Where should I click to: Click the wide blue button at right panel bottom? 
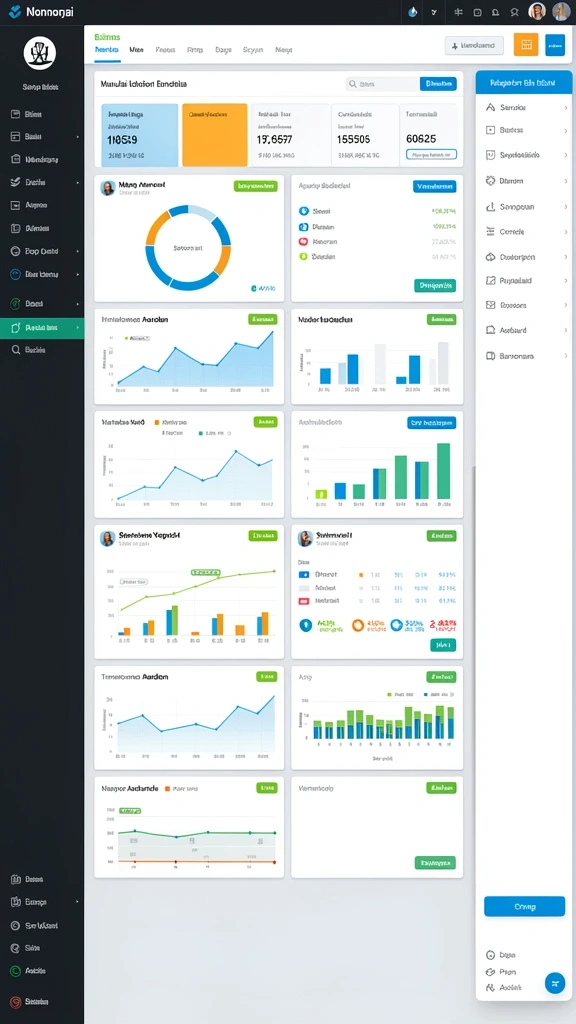click(524, 906)
